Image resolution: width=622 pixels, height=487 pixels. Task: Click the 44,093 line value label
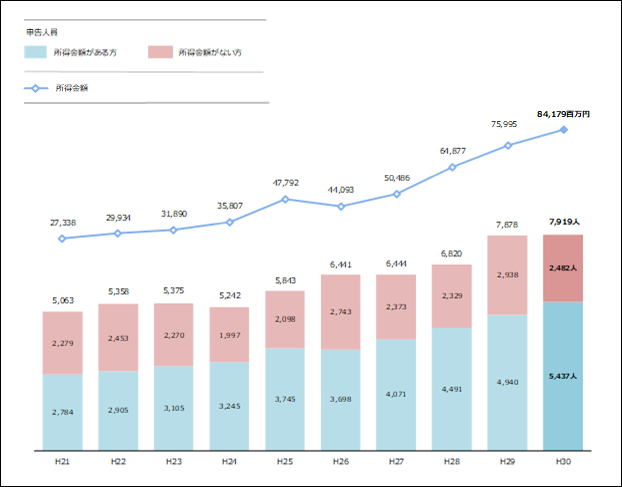341,190
